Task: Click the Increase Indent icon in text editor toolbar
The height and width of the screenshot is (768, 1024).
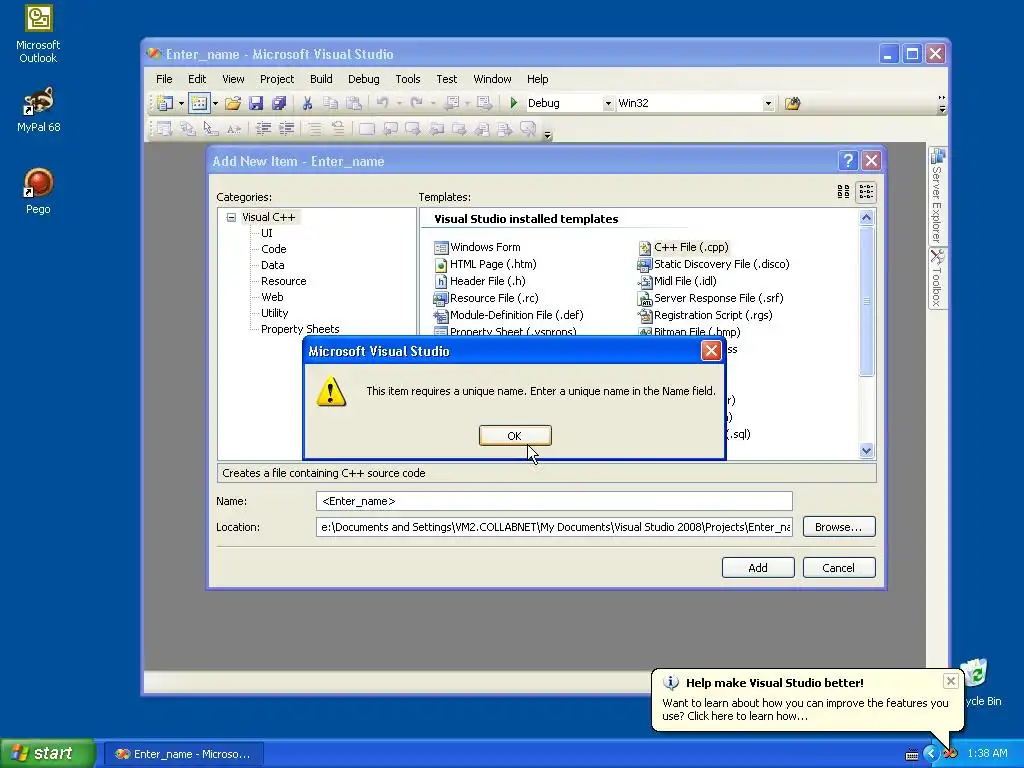Action: 287,129
